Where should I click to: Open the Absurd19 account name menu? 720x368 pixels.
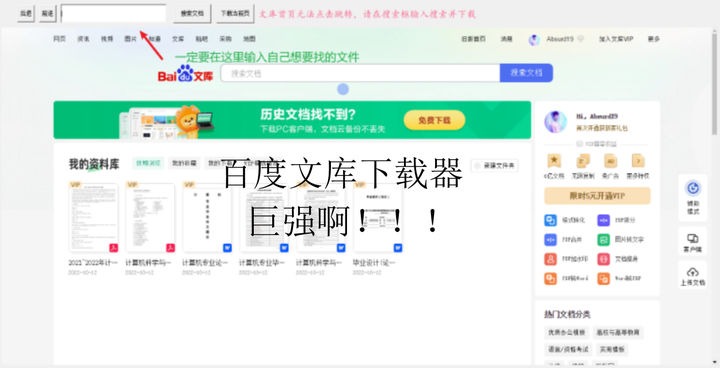[x=560, y=39]
